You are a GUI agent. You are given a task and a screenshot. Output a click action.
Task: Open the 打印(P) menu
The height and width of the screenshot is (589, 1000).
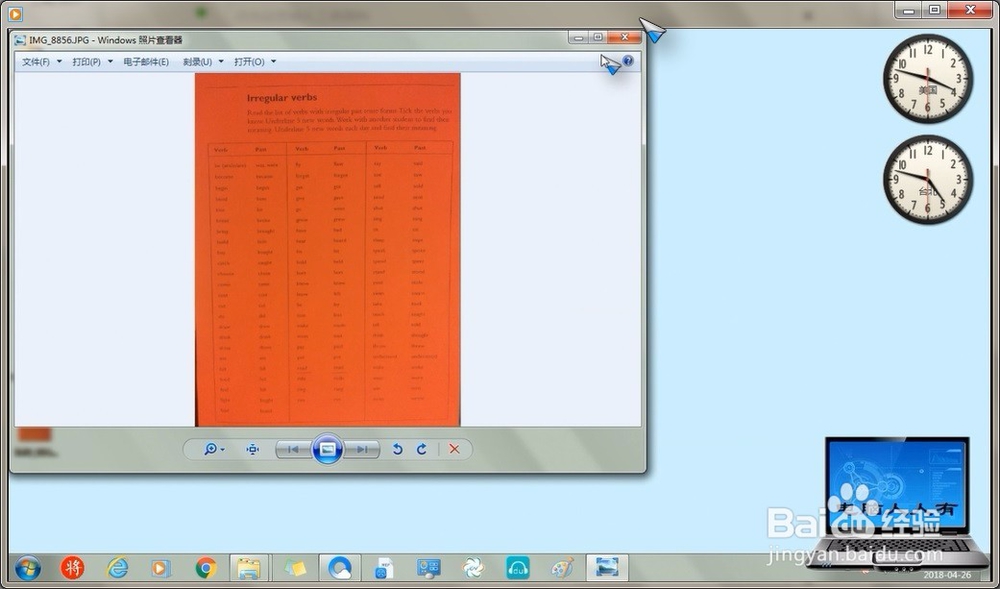(92, 62)
